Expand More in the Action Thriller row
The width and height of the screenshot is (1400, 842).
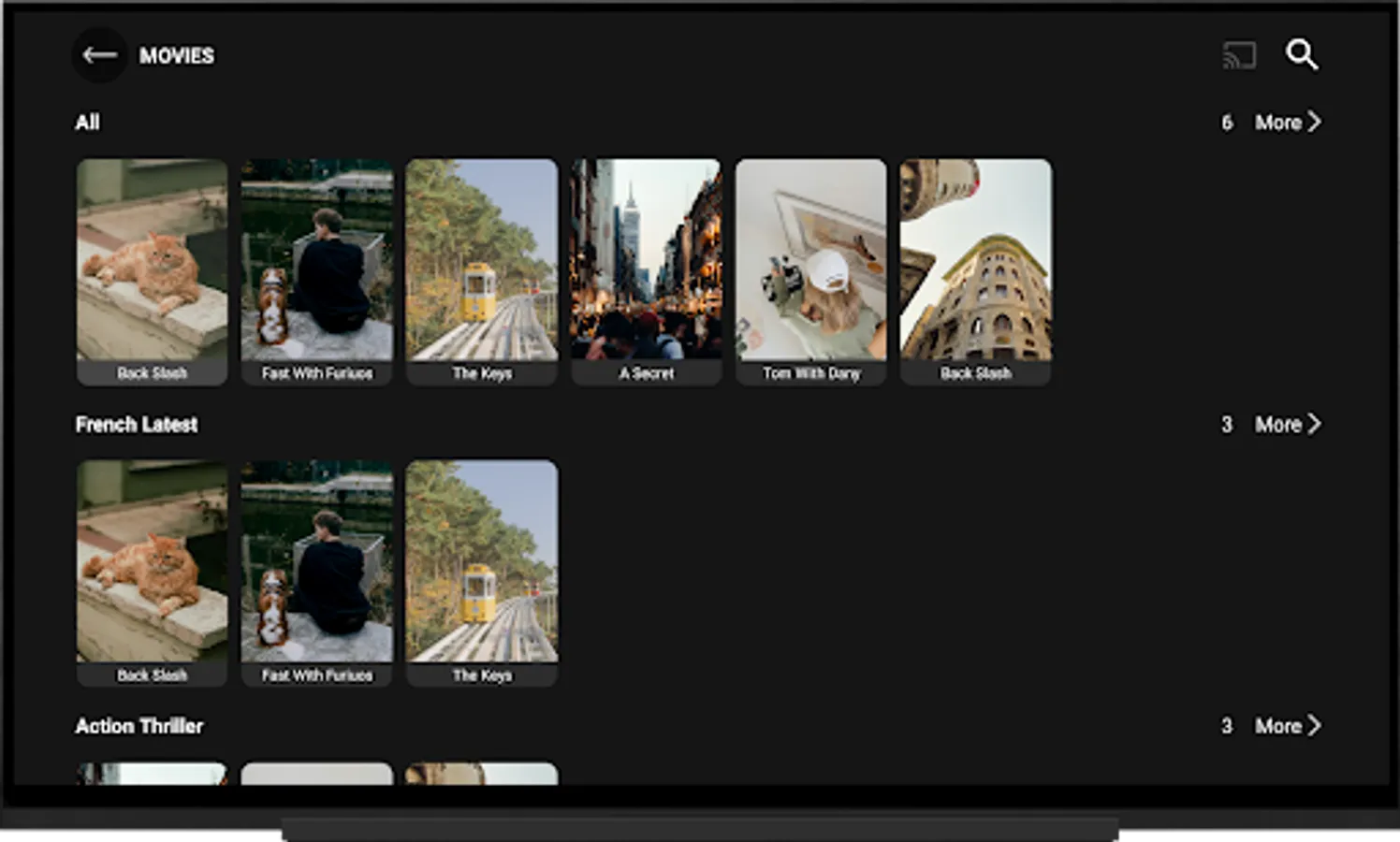[1288, 726]
